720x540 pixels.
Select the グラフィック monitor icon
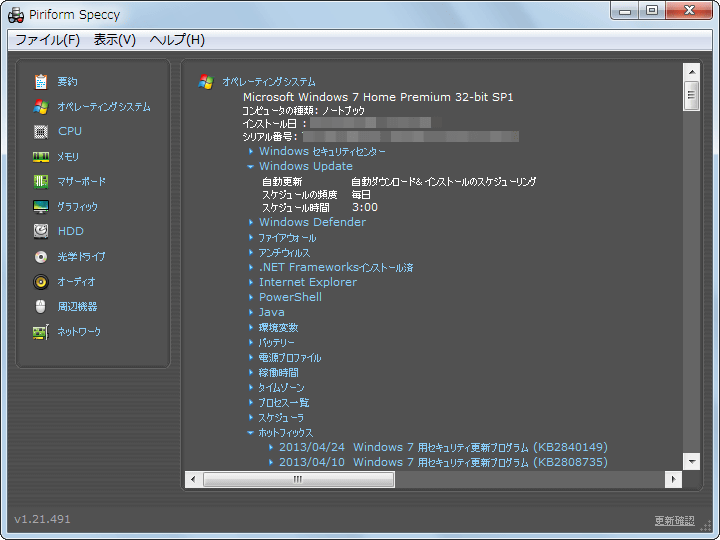(41, 207)
